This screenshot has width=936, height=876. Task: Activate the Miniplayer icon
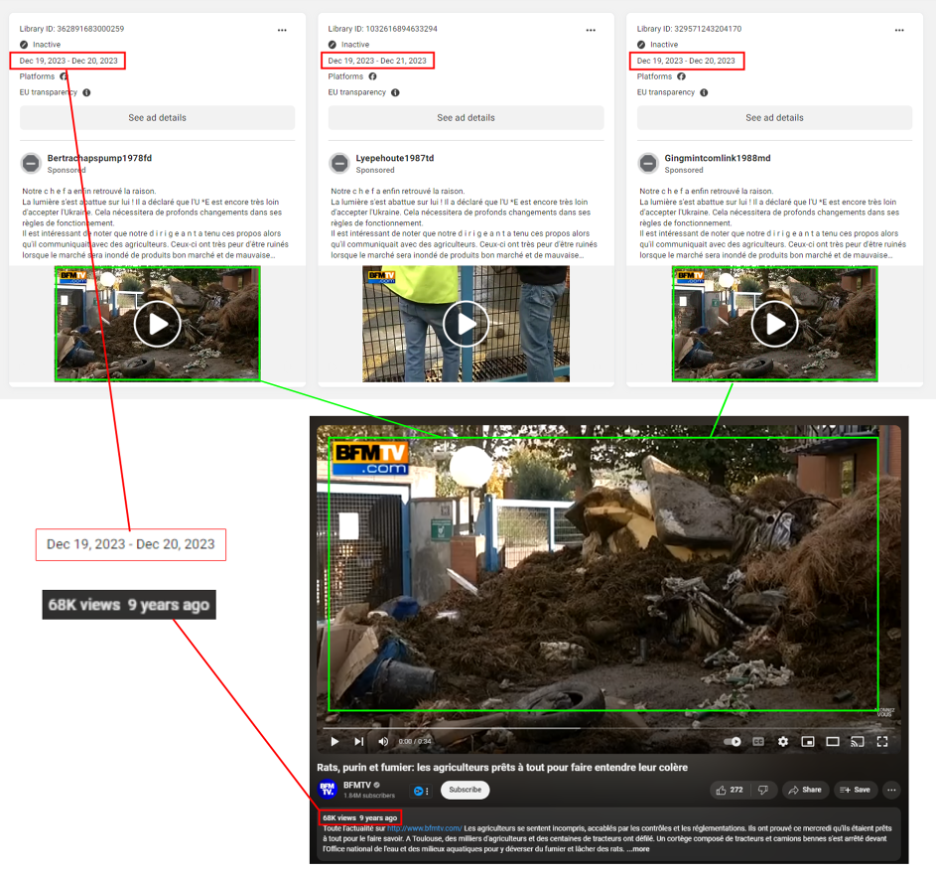[x=809, y=742]
